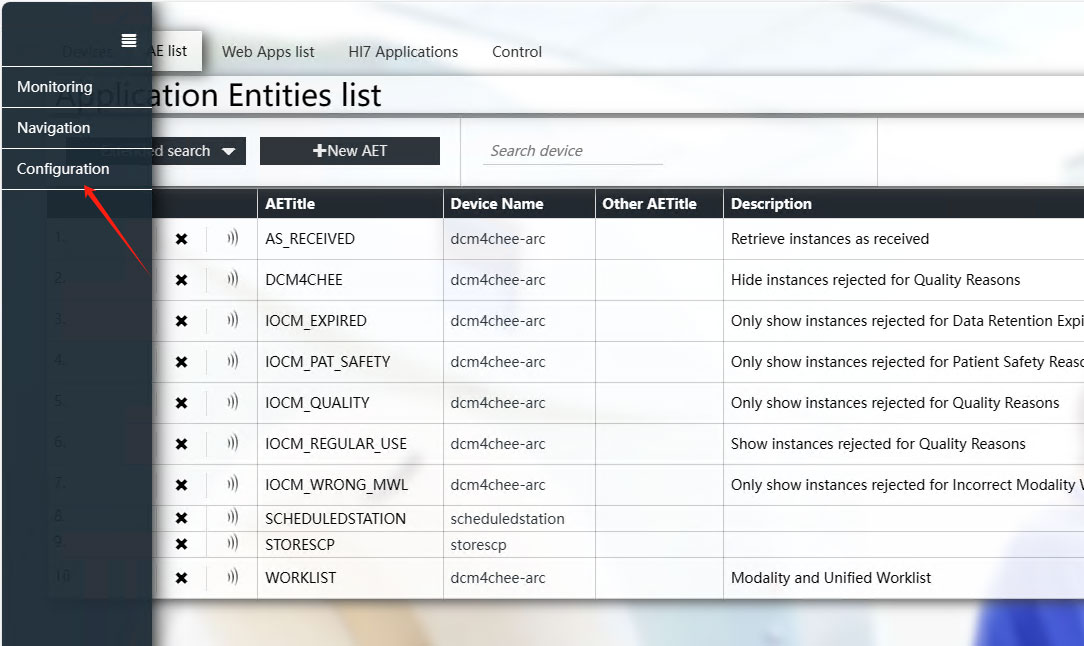Switch to the Web Apps list tab
The width and height of the screenshot is (1084, 646).
coord(268,52)
